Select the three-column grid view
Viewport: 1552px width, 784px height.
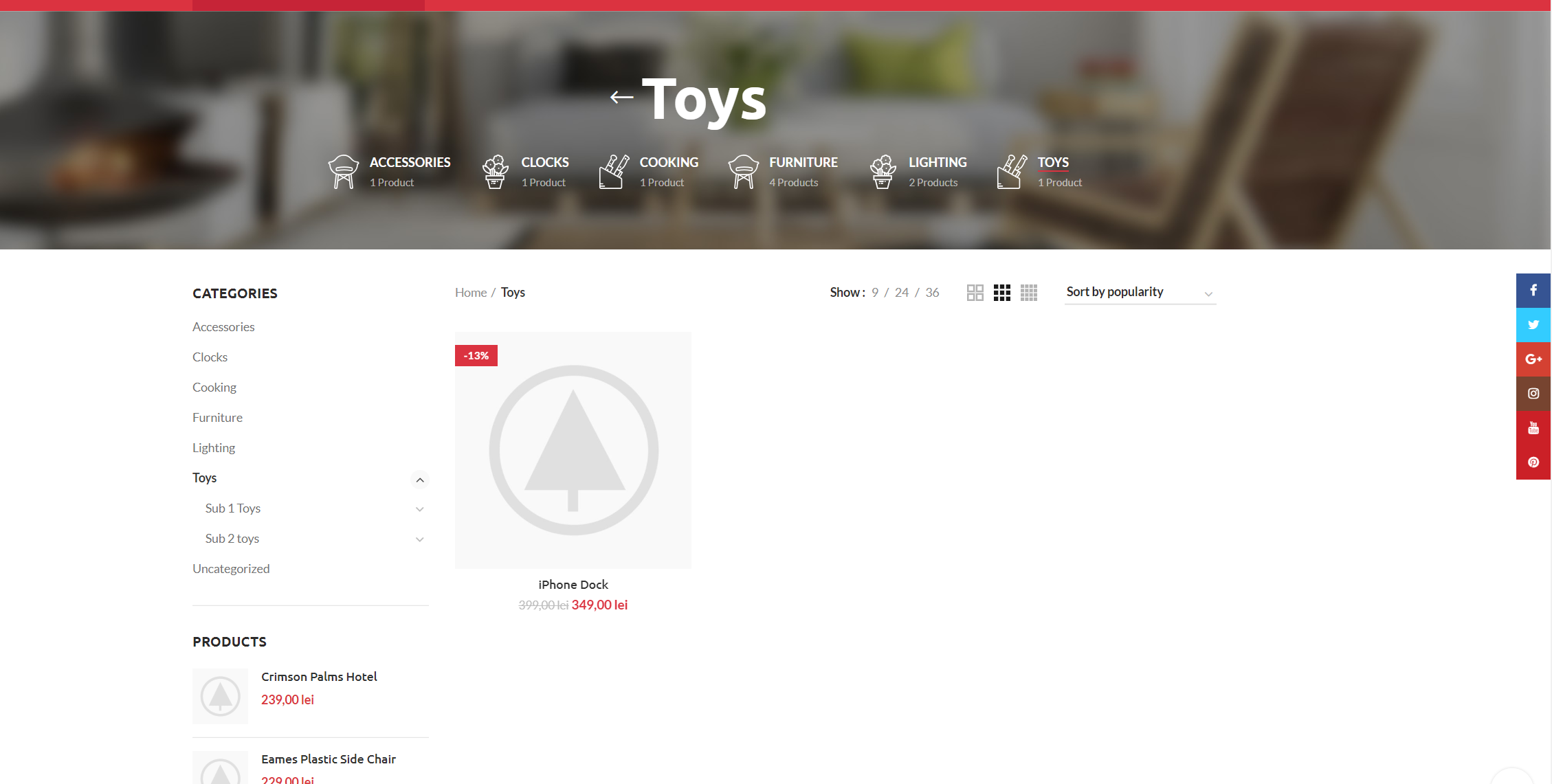pyautogui.click(x=1001, y=293)
